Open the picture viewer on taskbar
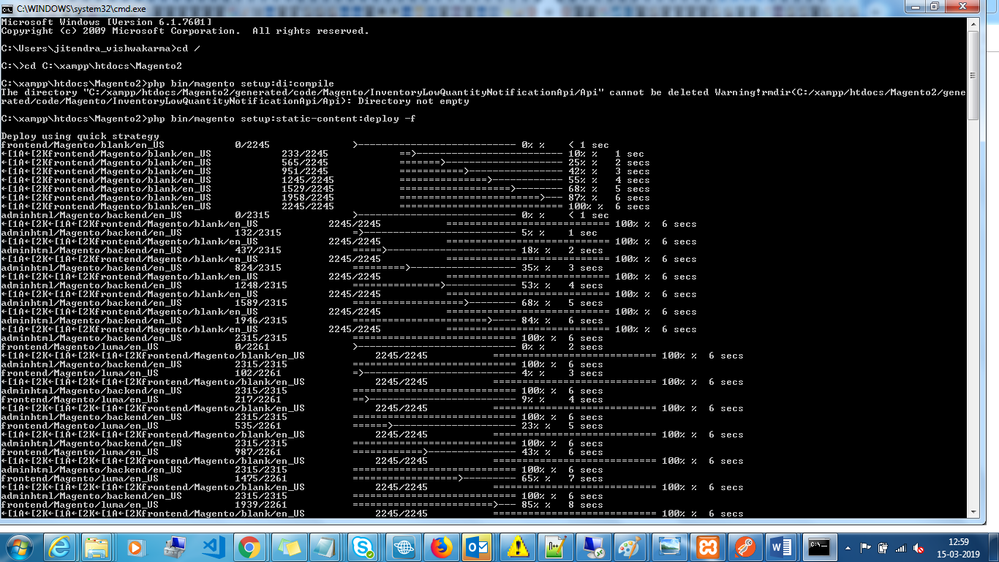 (669, 547)
